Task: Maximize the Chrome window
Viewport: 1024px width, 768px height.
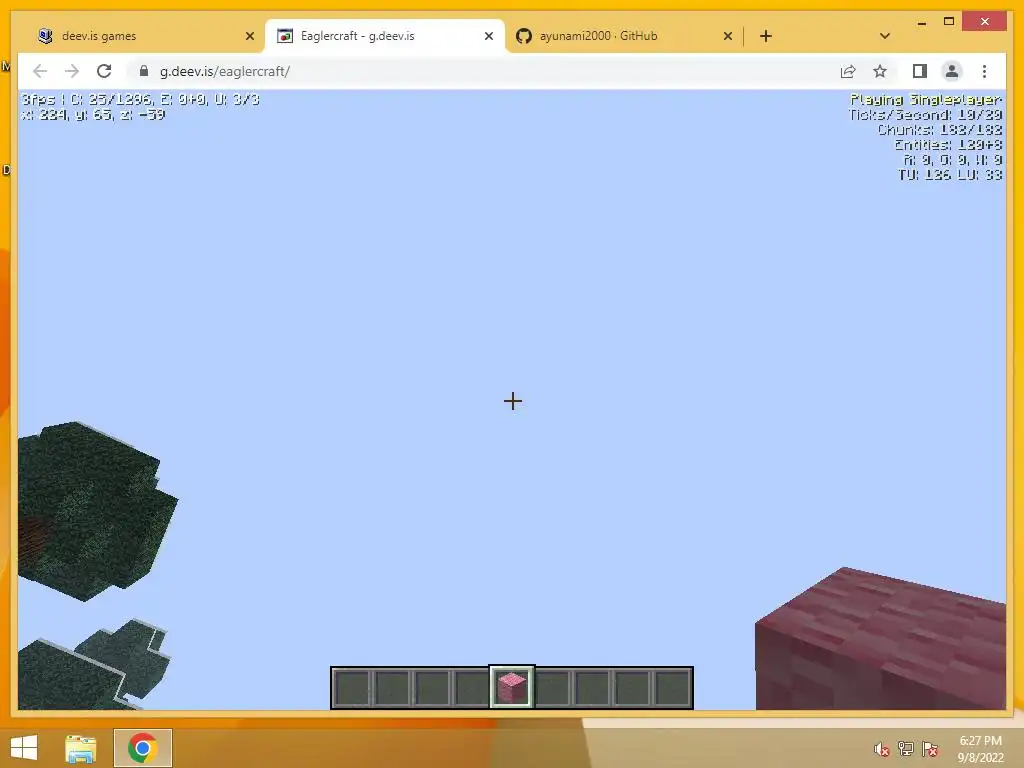Action: pyautogui.click(x=949, y=22)
